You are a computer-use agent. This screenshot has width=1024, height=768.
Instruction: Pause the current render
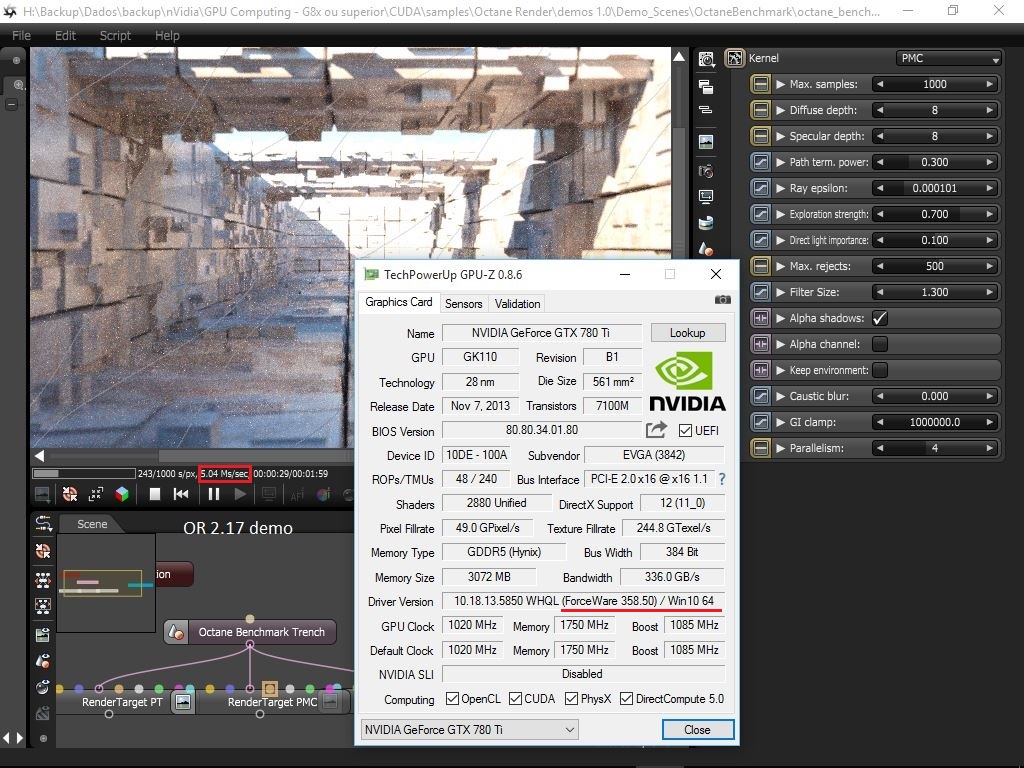[214, 494]
